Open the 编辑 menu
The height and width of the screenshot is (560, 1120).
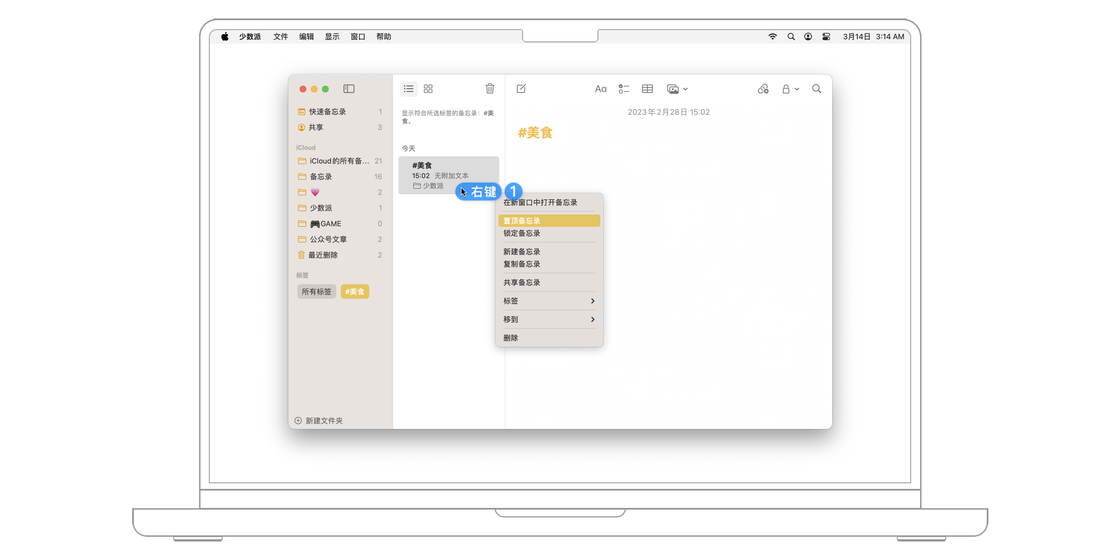tap(306, 36)
